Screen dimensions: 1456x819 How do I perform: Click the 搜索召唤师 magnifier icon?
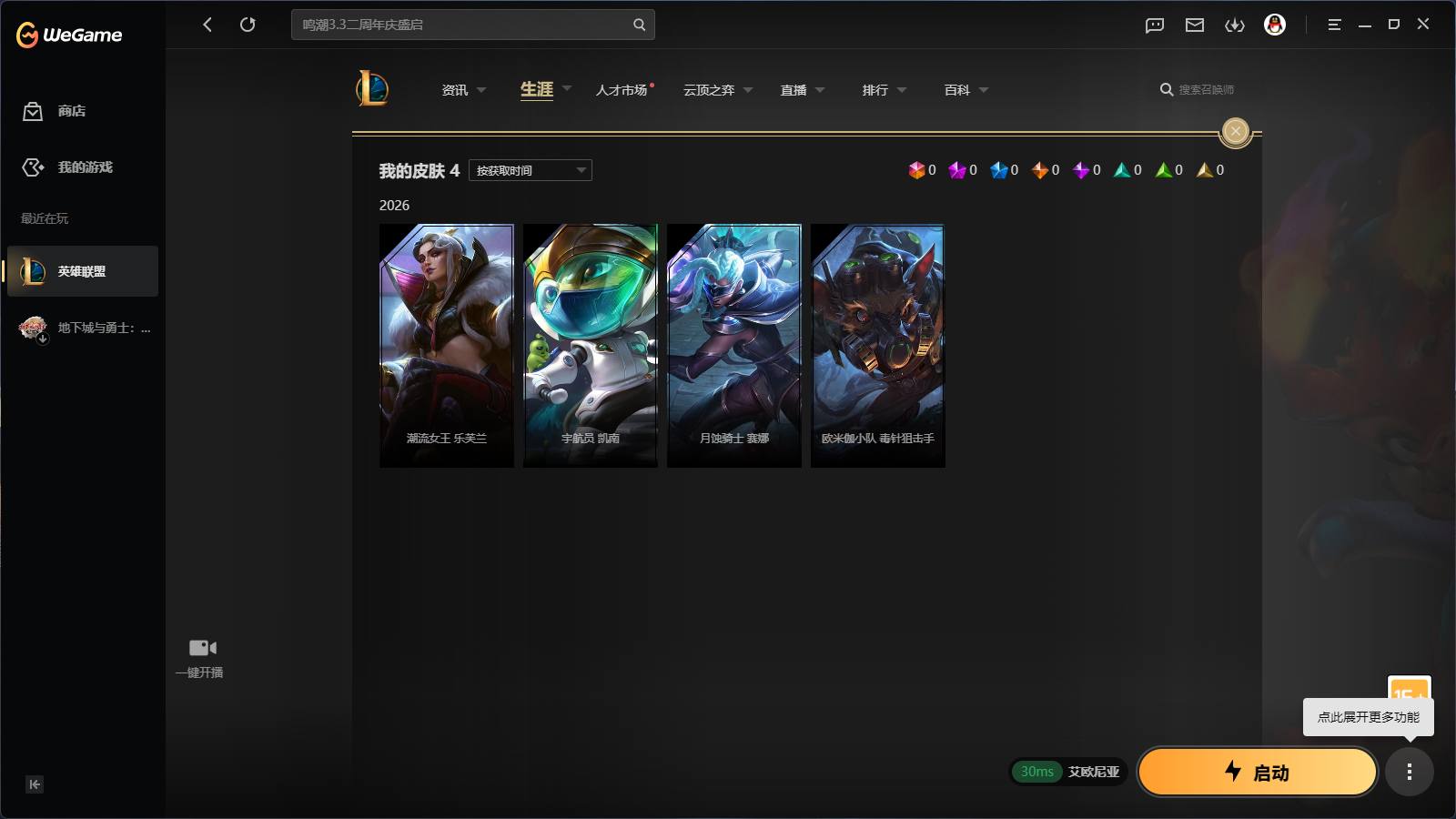click(x=1167, y=89)
